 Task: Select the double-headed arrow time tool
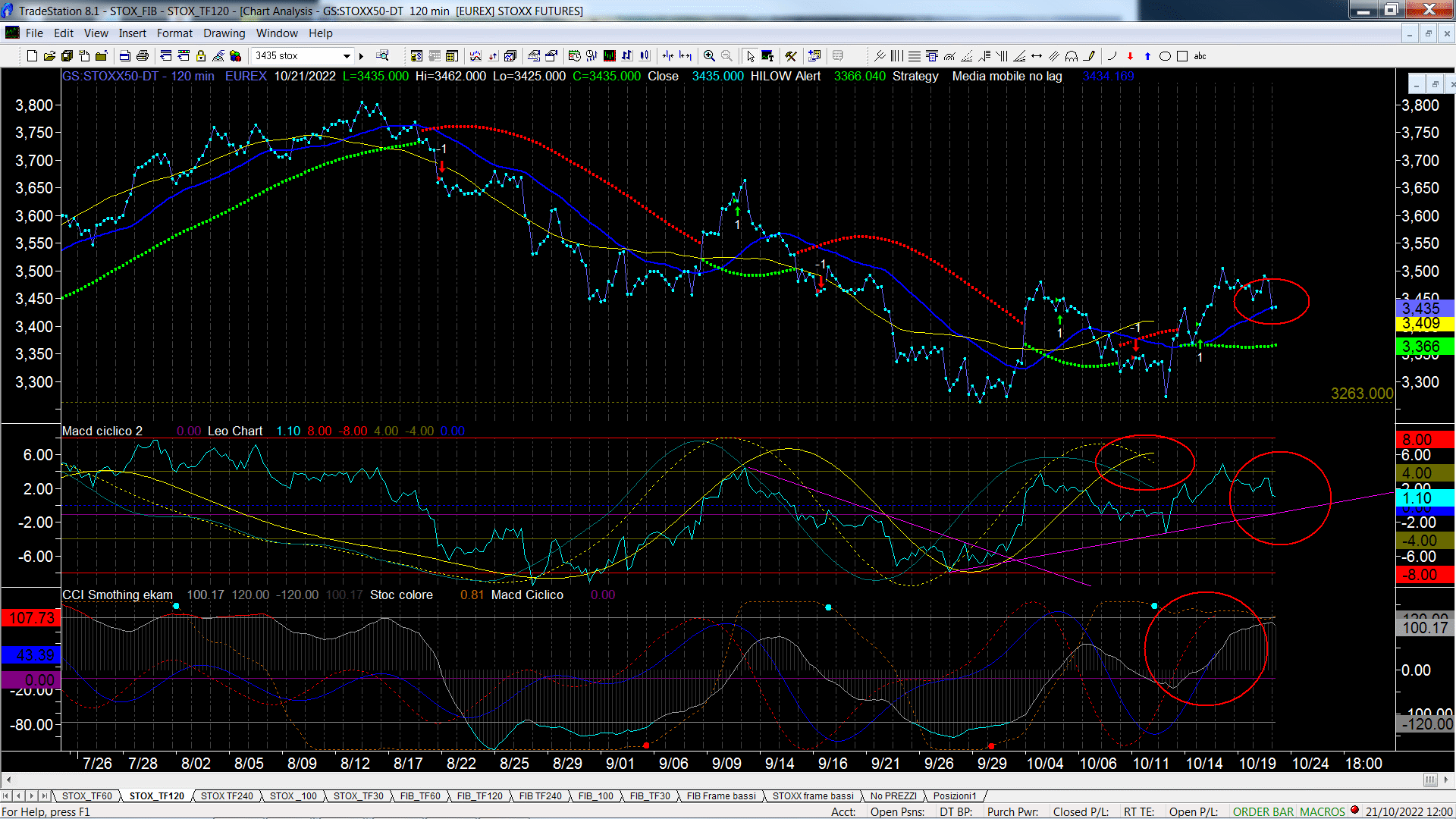(x=1037, y=56)
